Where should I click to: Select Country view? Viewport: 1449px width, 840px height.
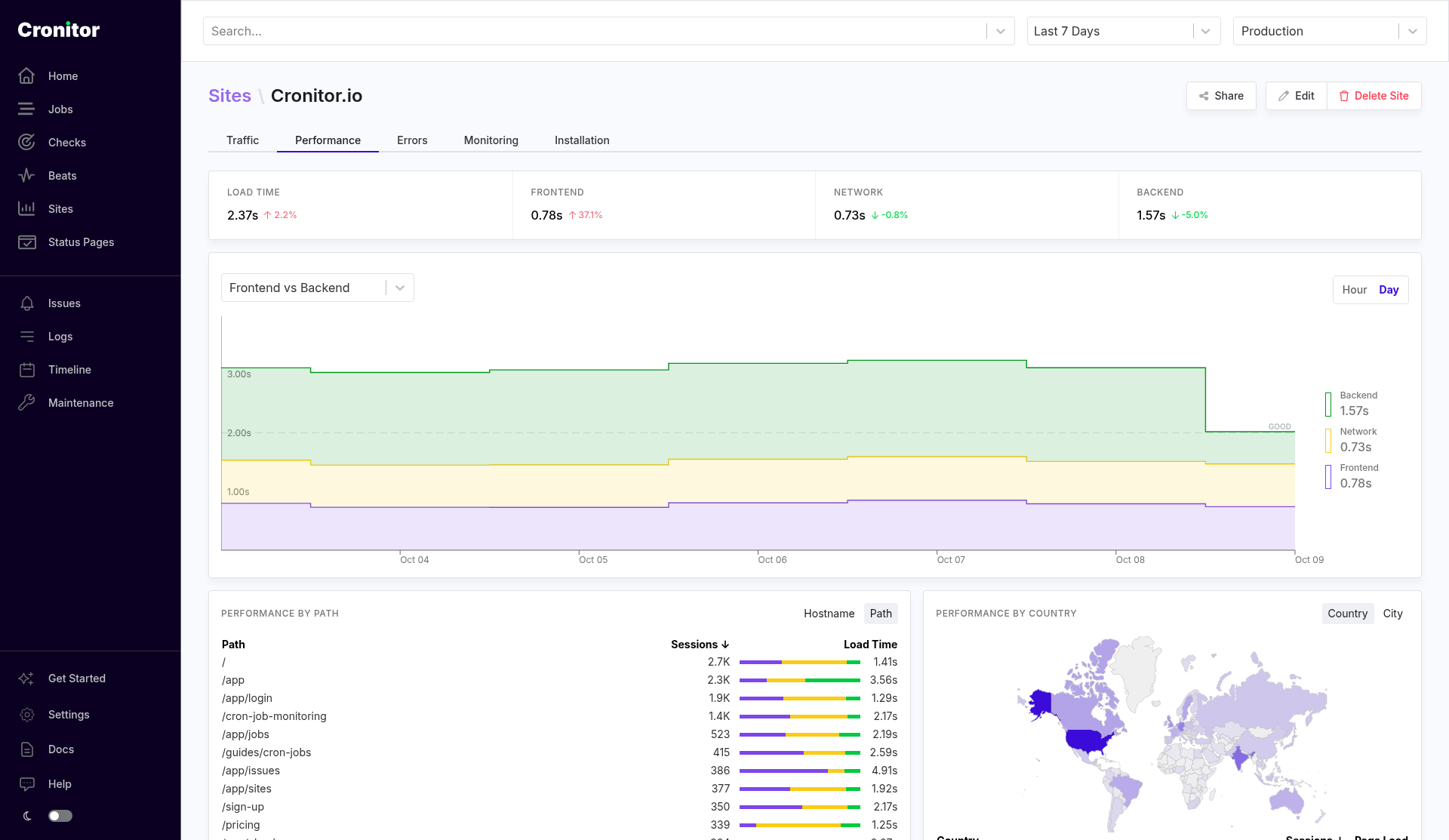(1348, 614)
